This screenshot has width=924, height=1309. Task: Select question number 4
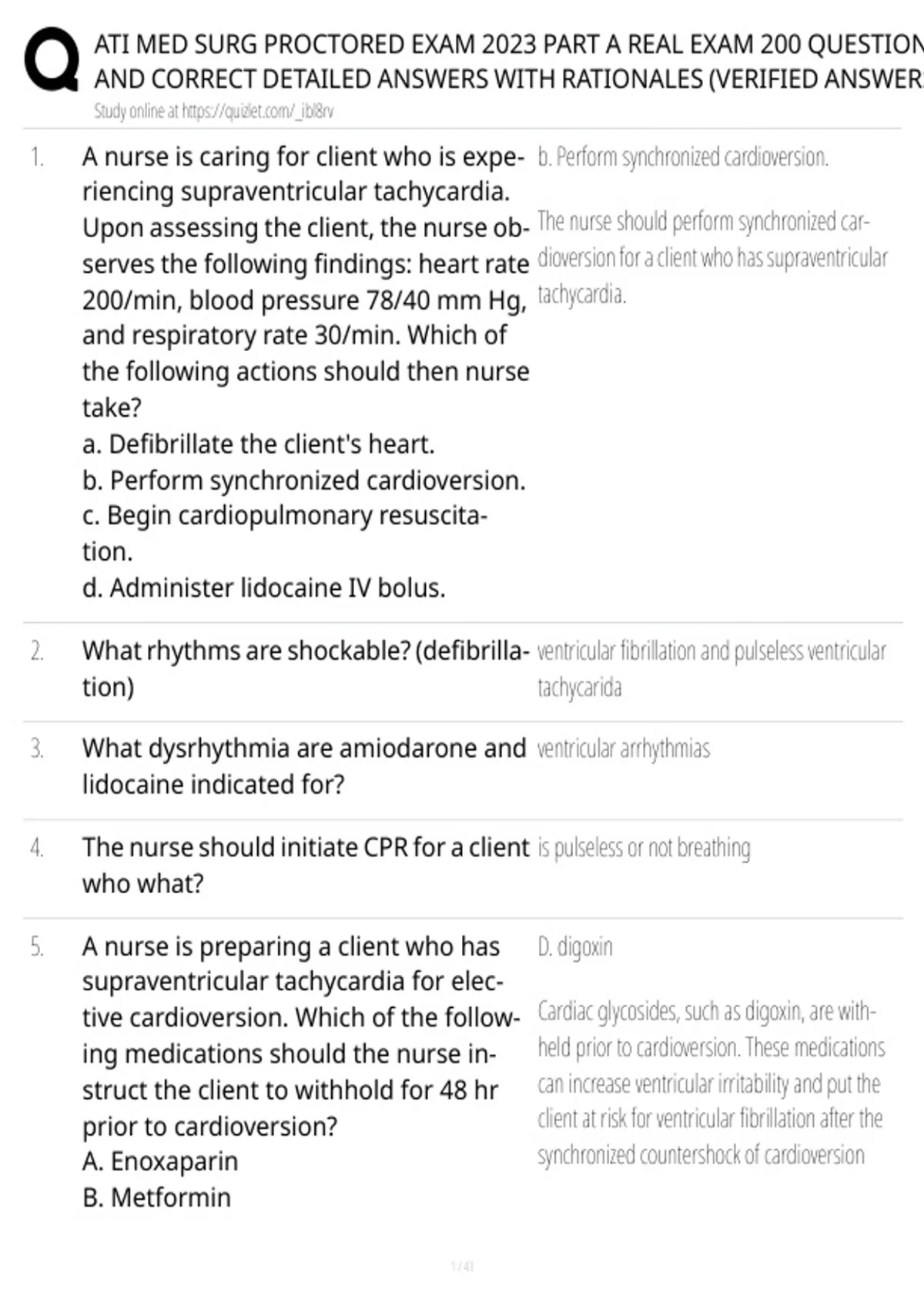click(x=37, y=848)
